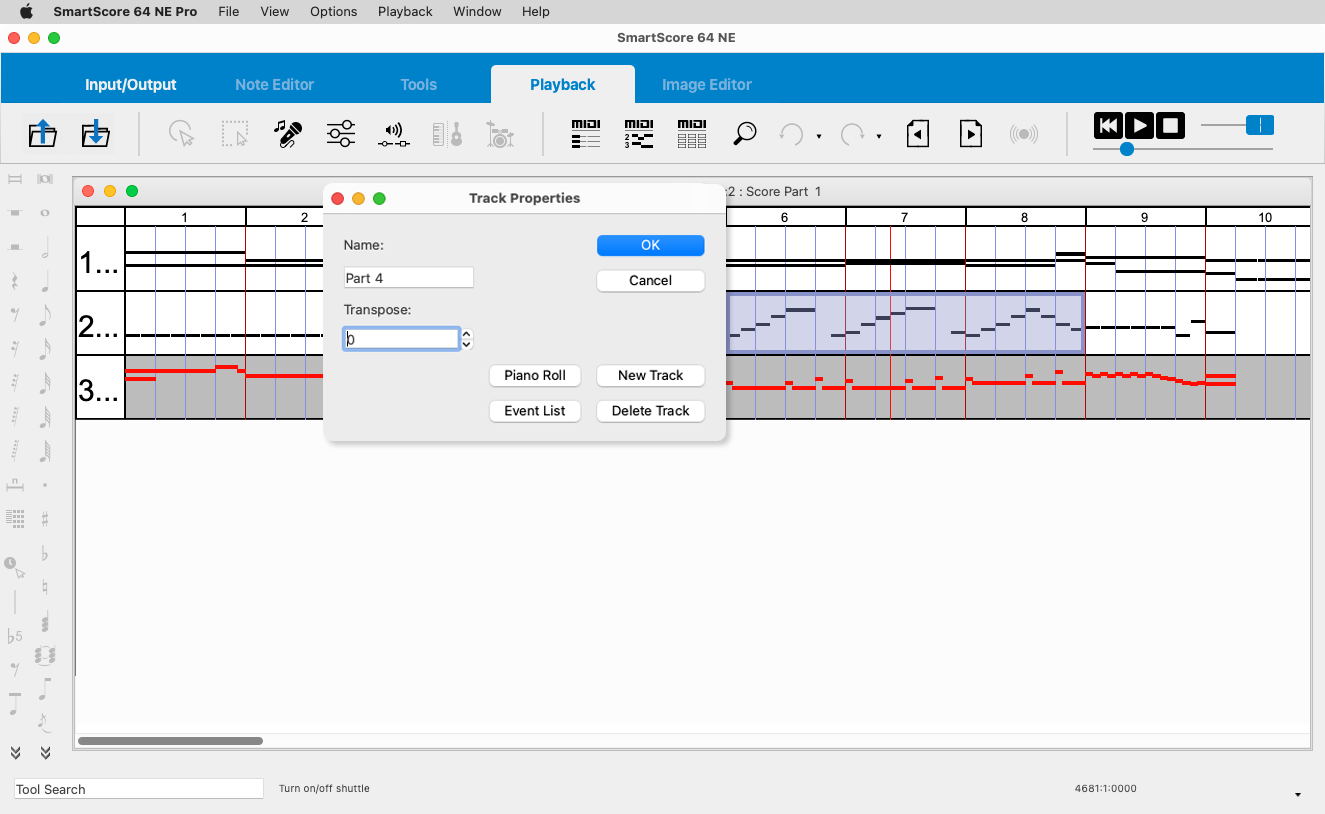Expand the second column of left palette
The height and width of the screenshot is (814, 1325).
(x=45, y=753)
